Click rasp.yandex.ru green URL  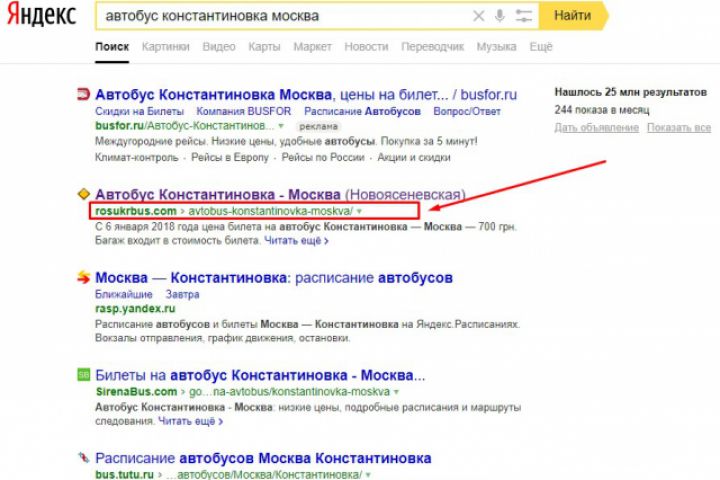tap(135, 309)
